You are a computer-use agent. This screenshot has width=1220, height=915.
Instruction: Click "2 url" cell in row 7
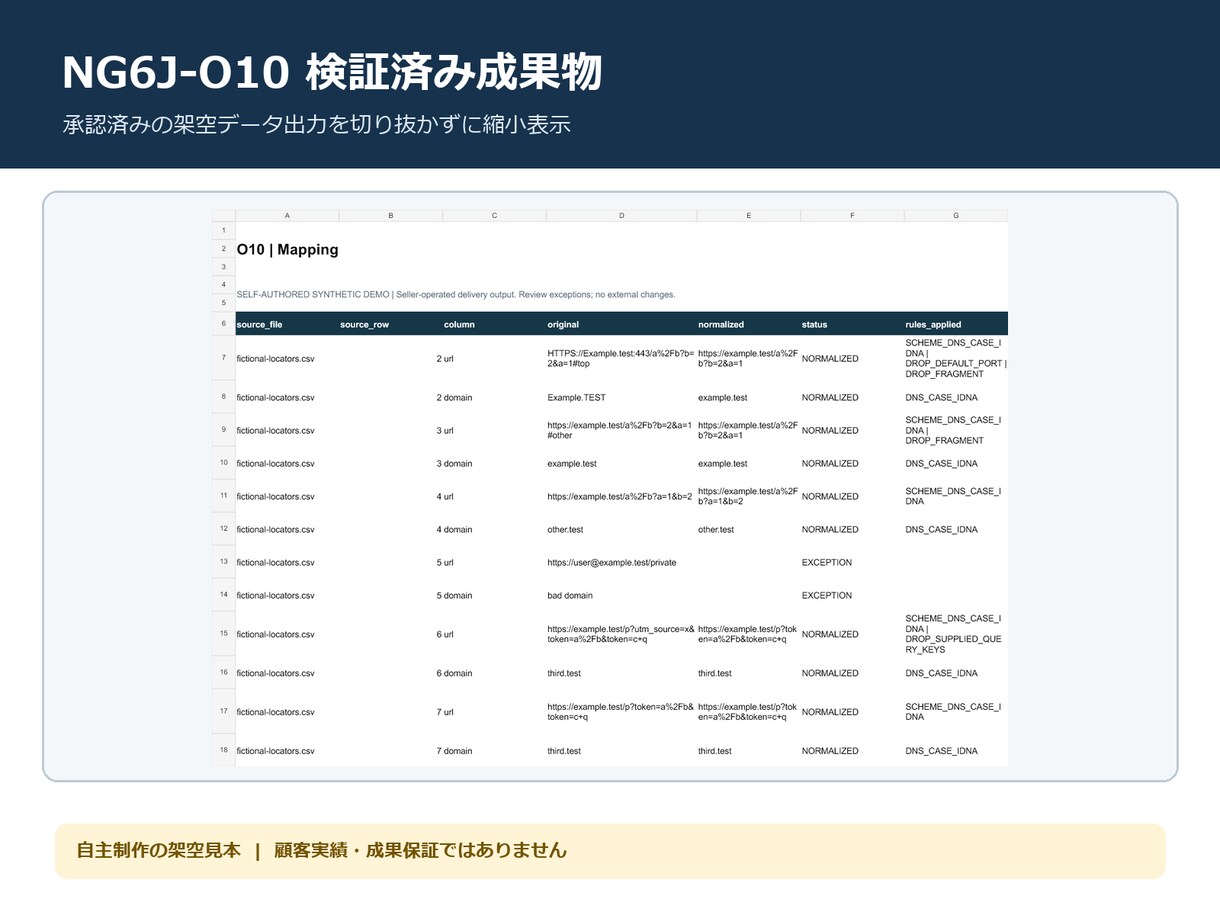click(x=445, y=358)
